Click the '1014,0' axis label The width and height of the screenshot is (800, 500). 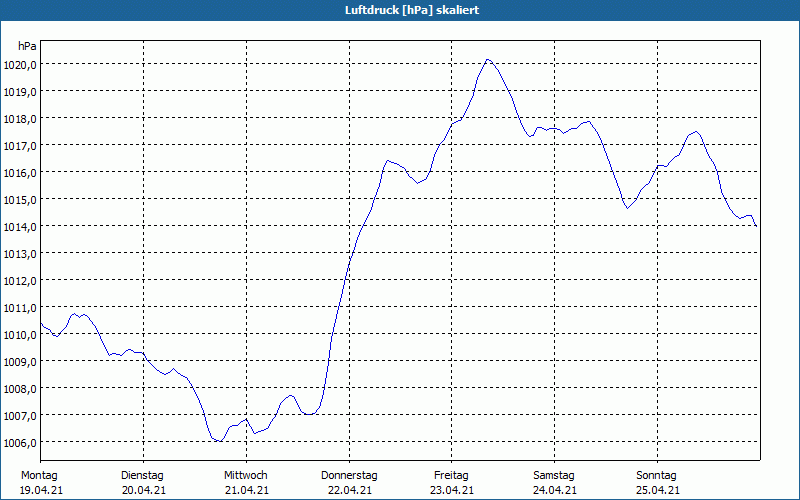coord(20,227)
